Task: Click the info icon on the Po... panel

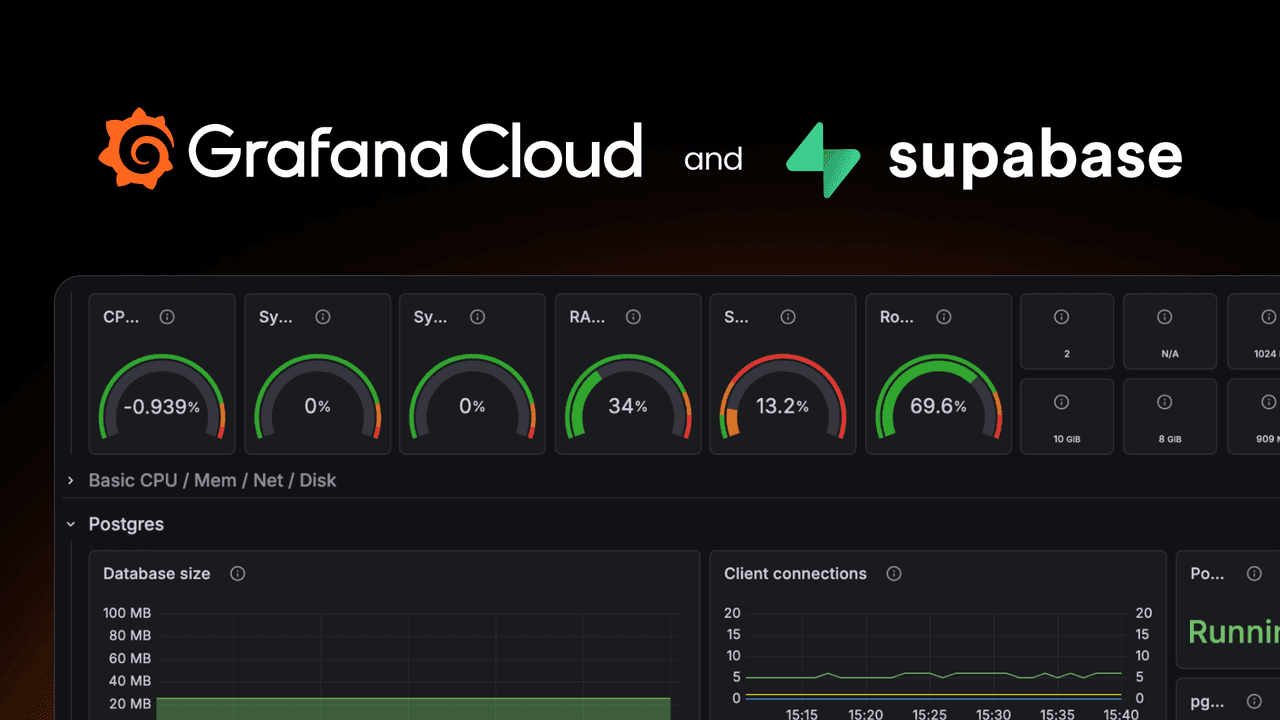Action: point(1254,574)
